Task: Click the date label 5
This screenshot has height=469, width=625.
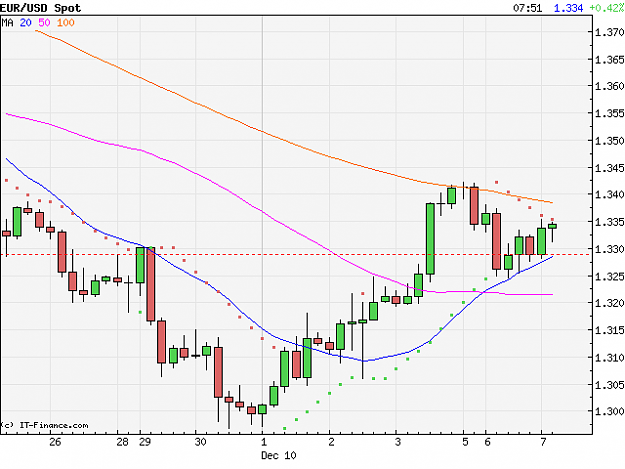Action: click(x=465, y=442)
